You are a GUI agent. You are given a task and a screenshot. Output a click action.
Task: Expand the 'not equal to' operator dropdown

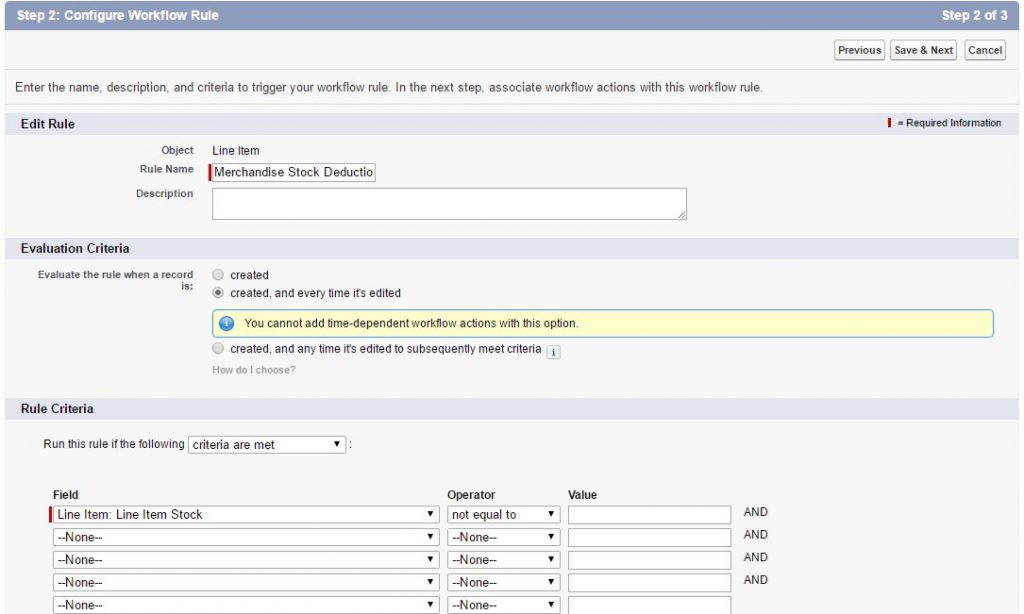[x=503, y=514]
